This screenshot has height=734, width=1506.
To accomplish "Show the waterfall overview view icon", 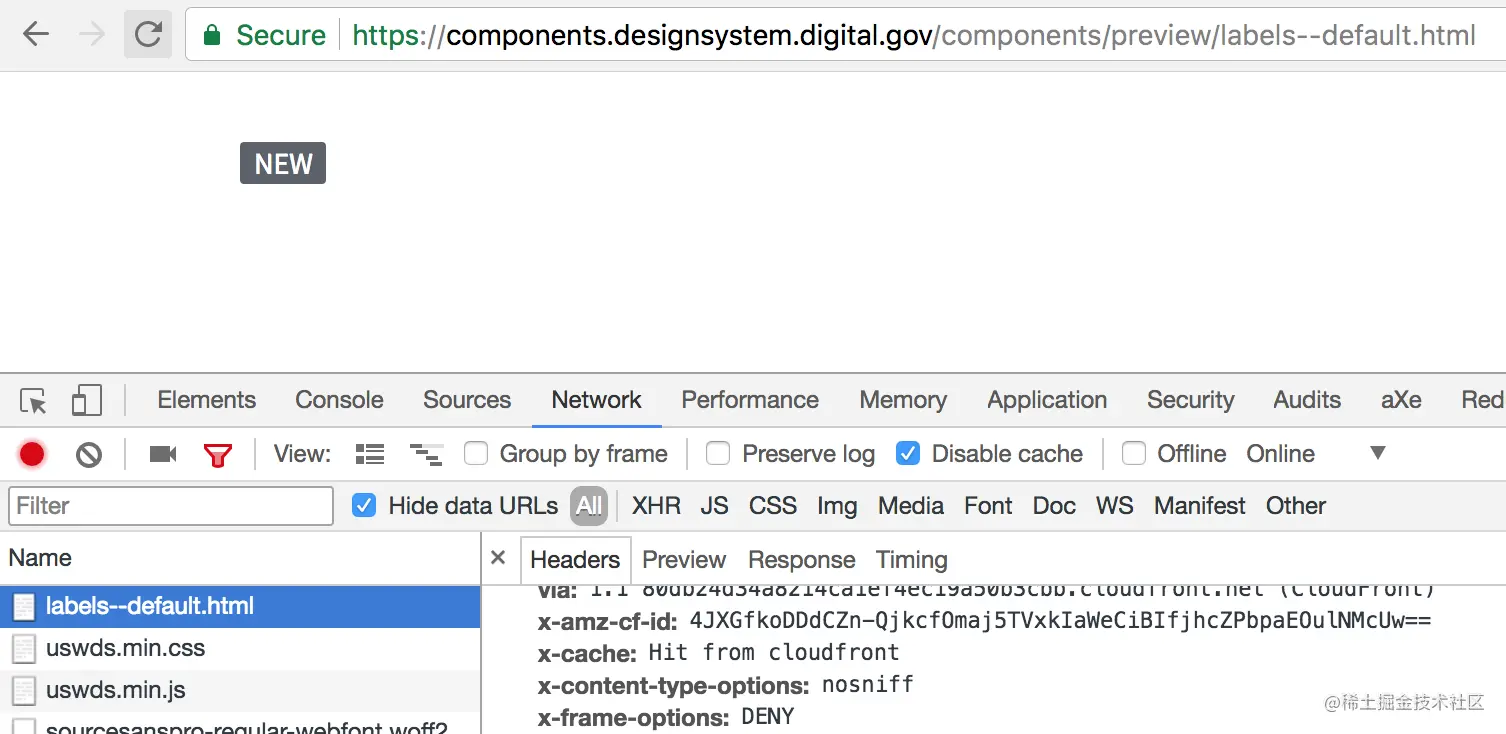I will point(426,454).
